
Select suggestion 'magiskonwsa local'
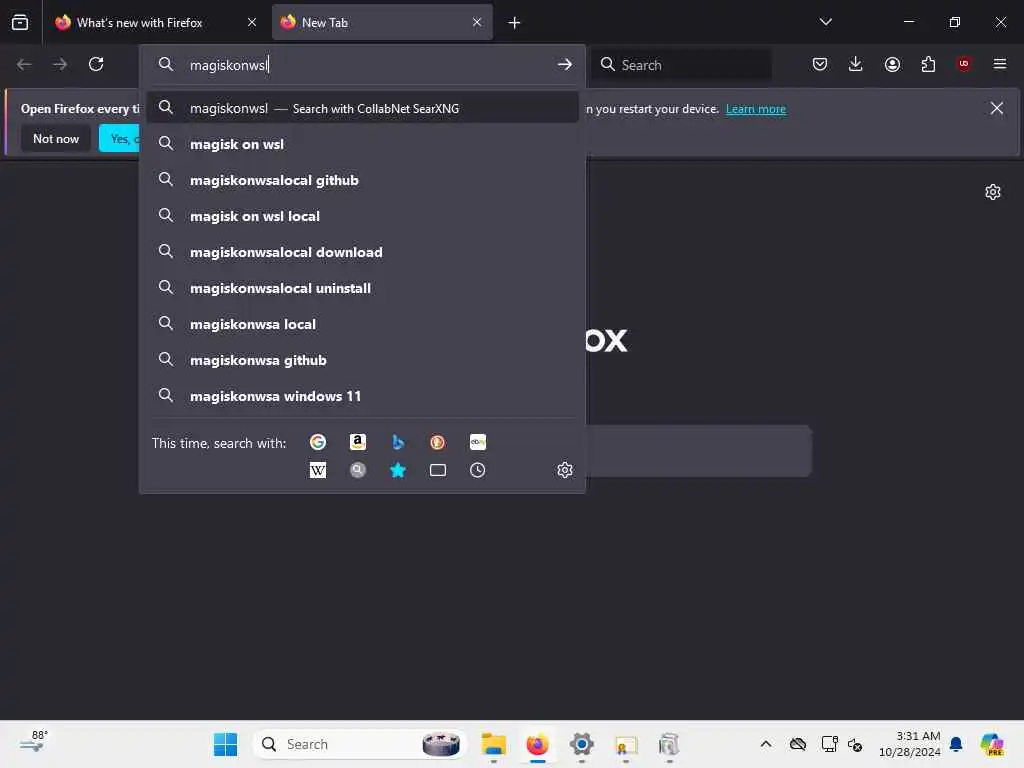[x=362, y=324]
